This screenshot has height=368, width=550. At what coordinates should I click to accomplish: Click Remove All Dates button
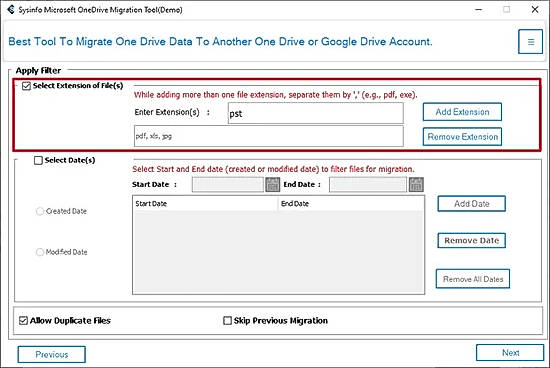(x=472, y=279)
